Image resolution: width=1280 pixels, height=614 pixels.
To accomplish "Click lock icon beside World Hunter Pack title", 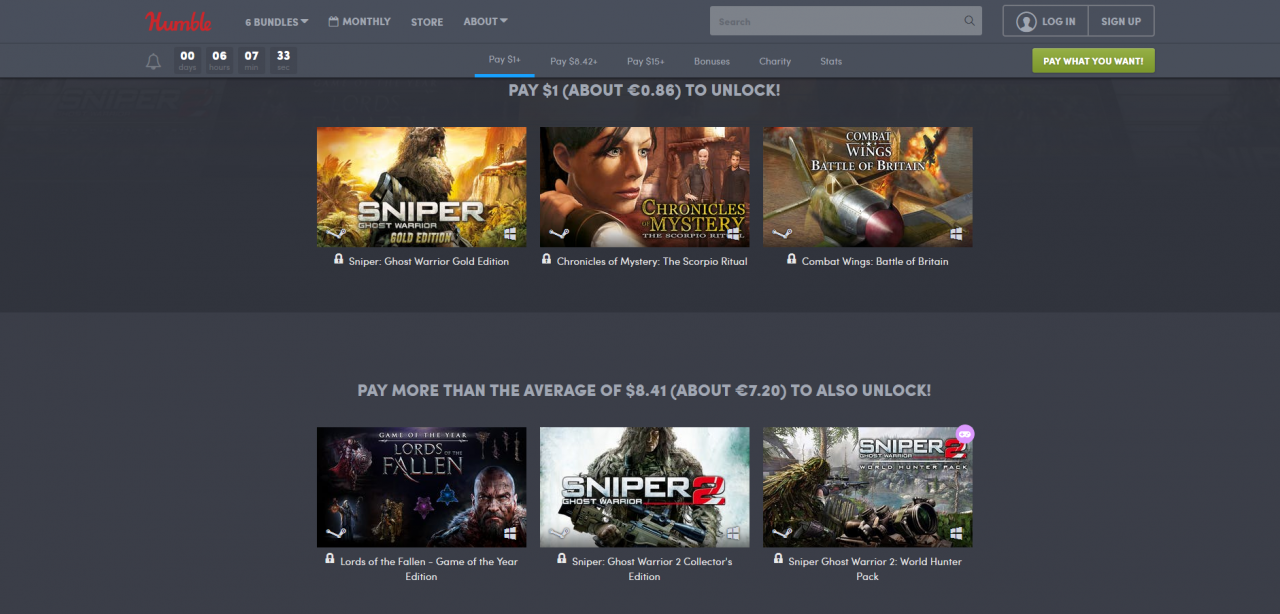I will [x=779, y=559].
